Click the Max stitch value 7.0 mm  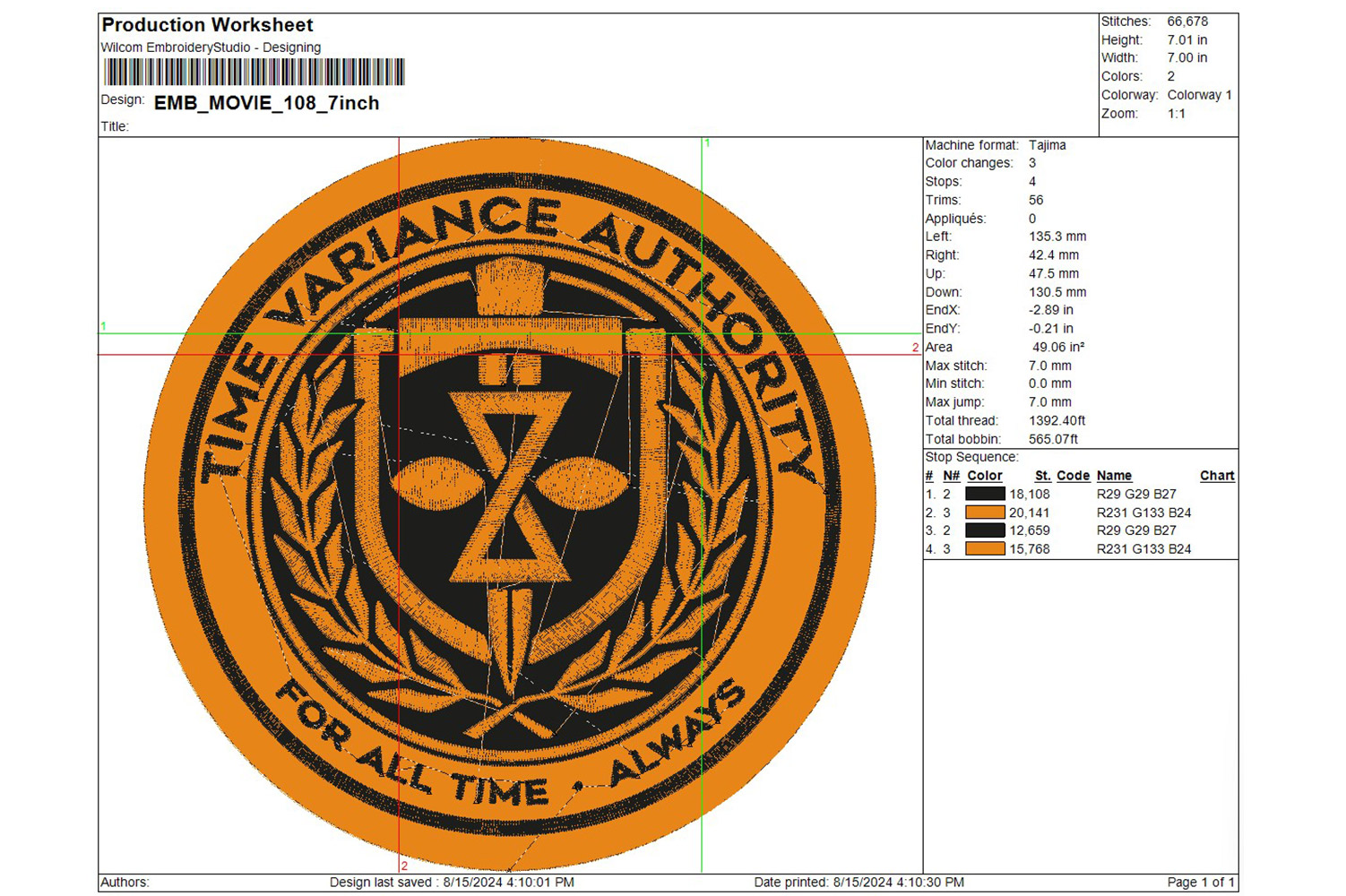pyautogui.click(x=1050, y=366)
